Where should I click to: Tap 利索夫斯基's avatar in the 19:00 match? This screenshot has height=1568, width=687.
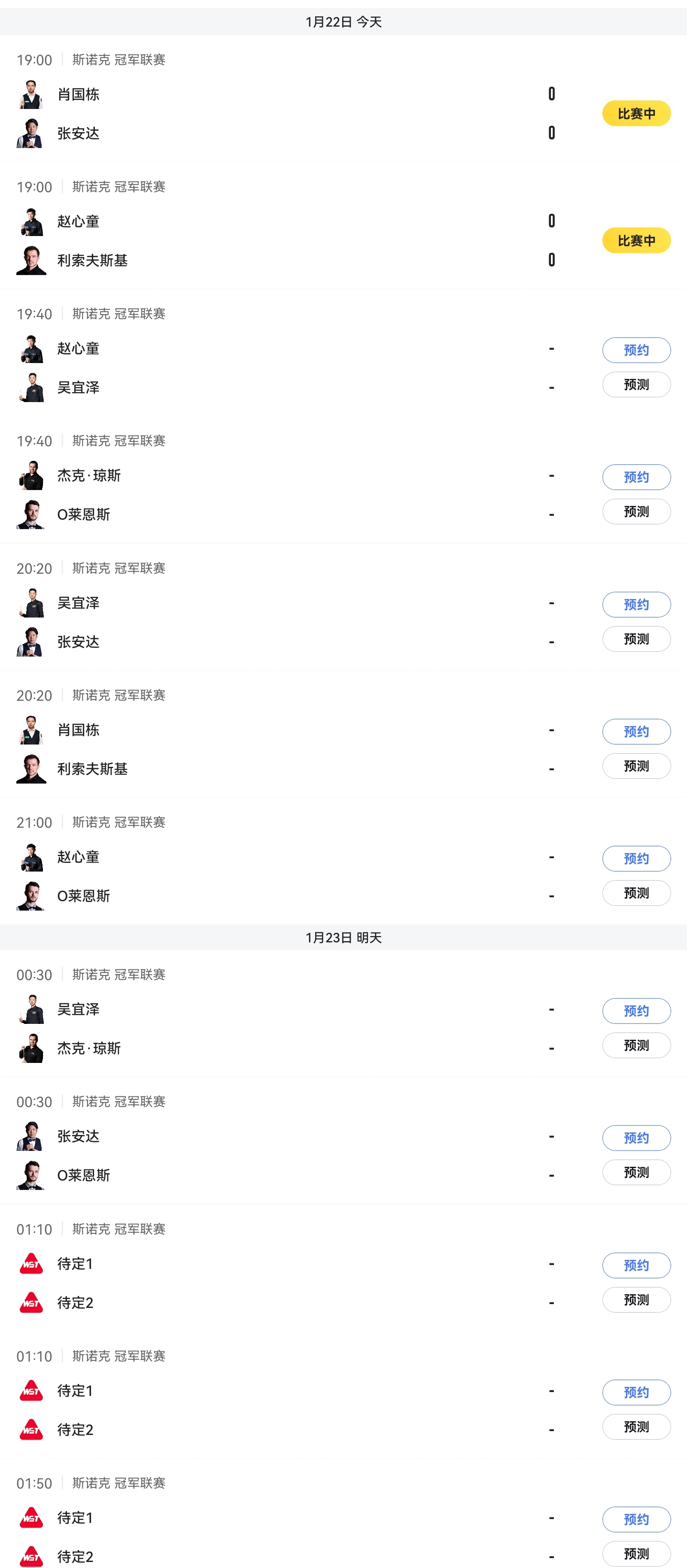point(31,260)
